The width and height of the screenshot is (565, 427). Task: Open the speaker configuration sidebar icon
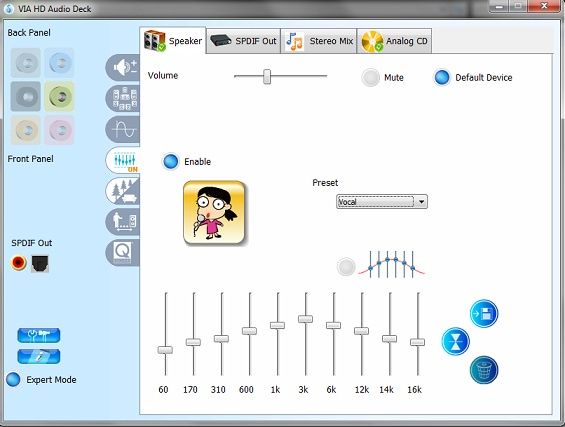(x=123, y=98)
